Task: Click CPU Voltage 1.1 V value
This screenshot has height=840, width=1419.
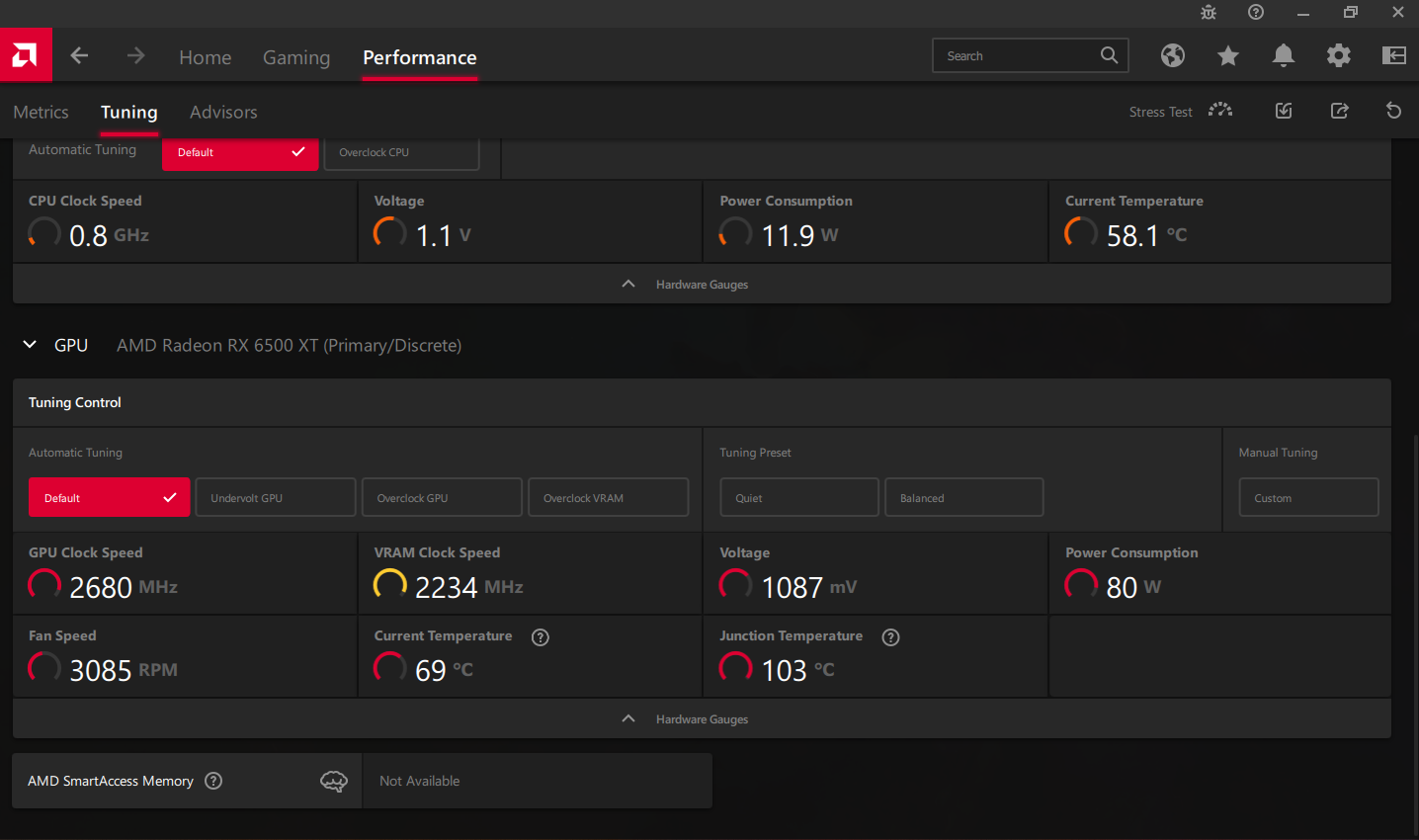Action: [x=444, y=235]
